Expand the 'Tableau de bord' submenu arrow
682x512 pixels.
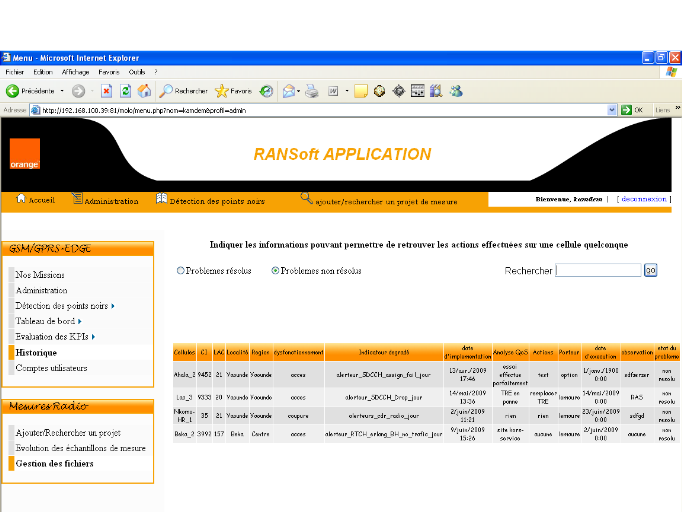click(79, 321)
